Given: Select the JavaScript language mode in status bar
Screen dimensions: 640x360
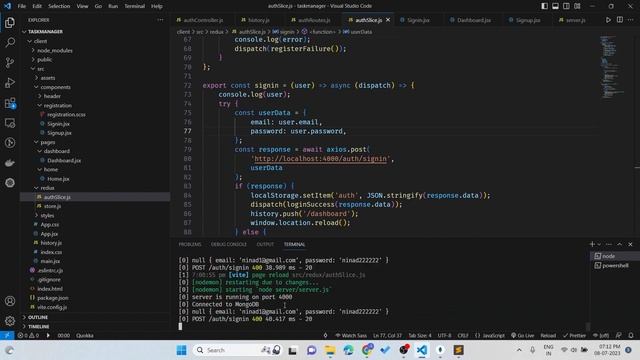Looking at the screenshot, I should 490,336.
